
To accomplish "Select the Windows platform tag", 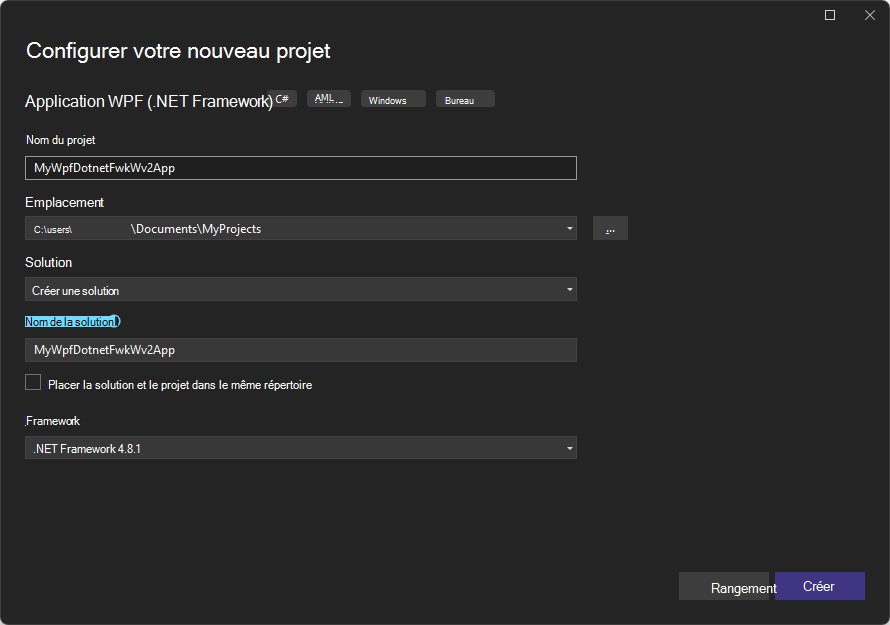I will pyautogui.click(x=392, y=98).
